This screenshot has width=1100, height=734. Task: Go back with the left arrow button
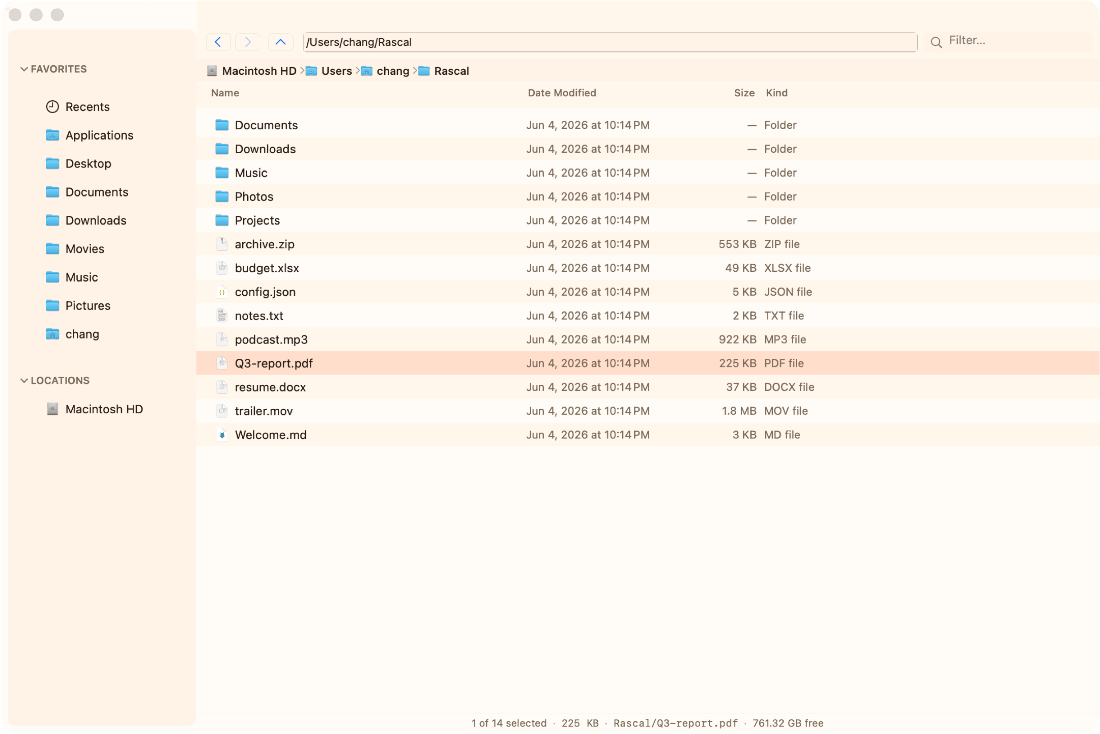coord(218,42)
